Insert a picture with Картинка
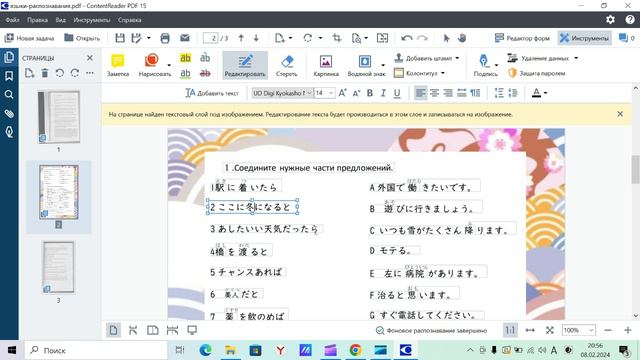 (x=326, y=65)
